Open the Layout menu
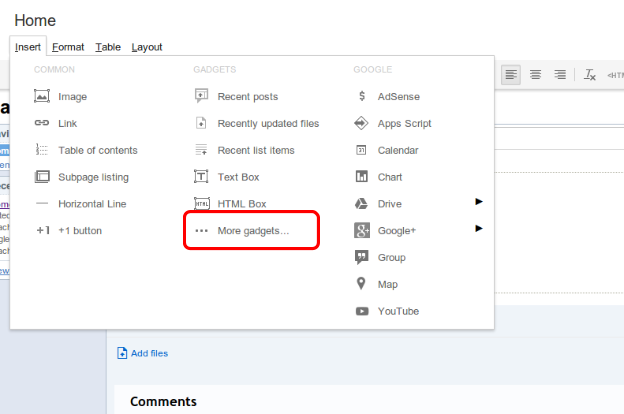This screenshot has height=414, width=624. tap(147, 47)
